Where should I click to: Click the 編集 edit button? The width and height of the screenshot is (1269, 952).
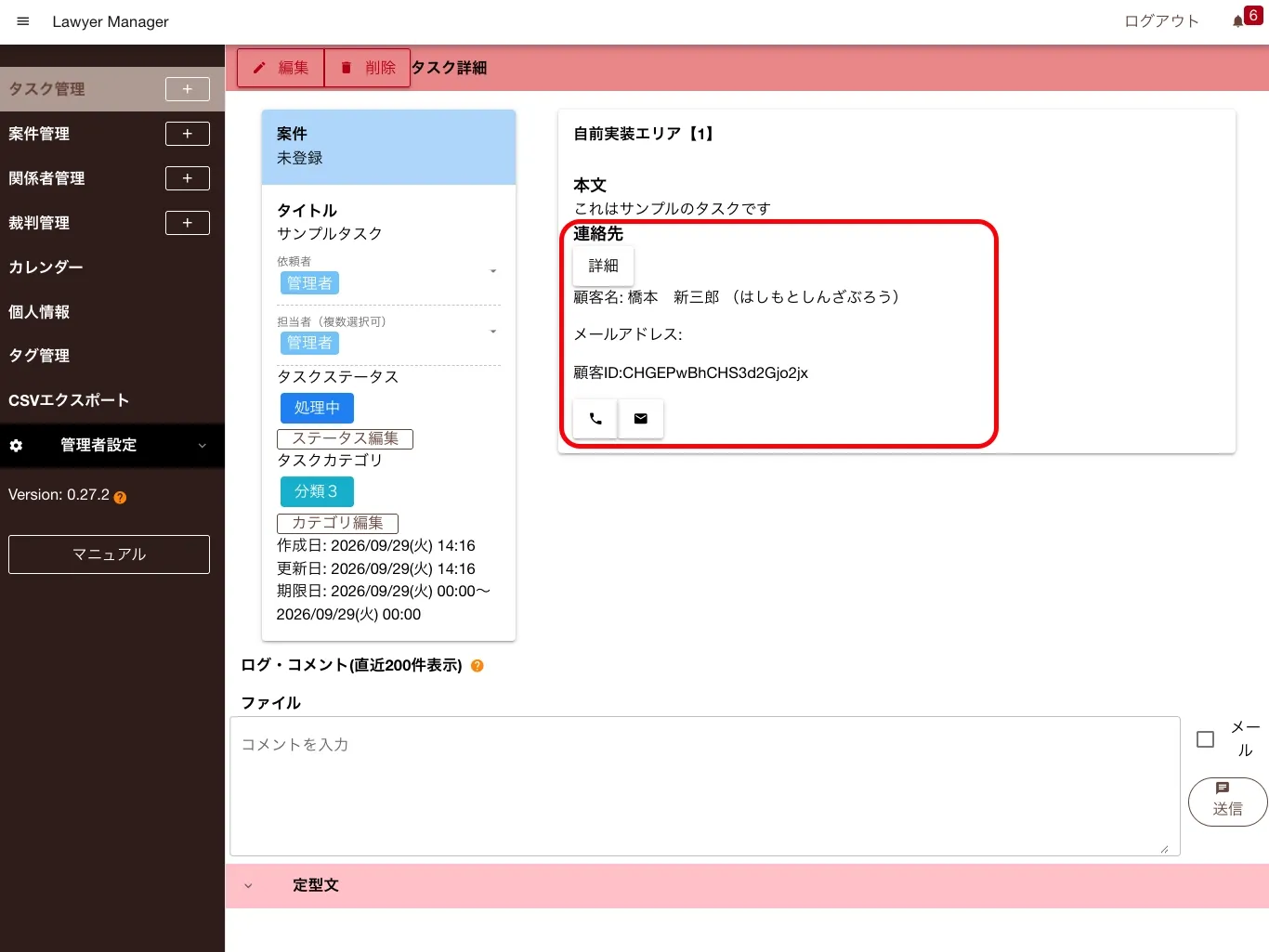(281, 68)
